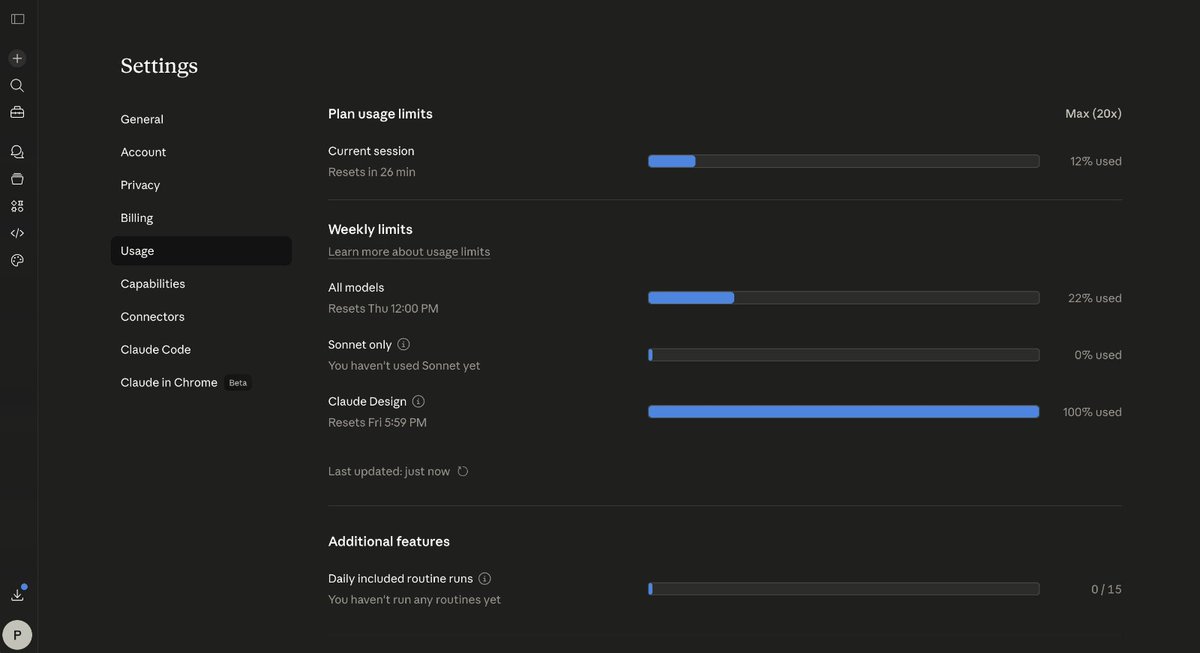Click info icon next to Sonnet only
Image resolution: width=1200 pixels, height=653 pixels.
pyautogui.click(x=403, y=344)
